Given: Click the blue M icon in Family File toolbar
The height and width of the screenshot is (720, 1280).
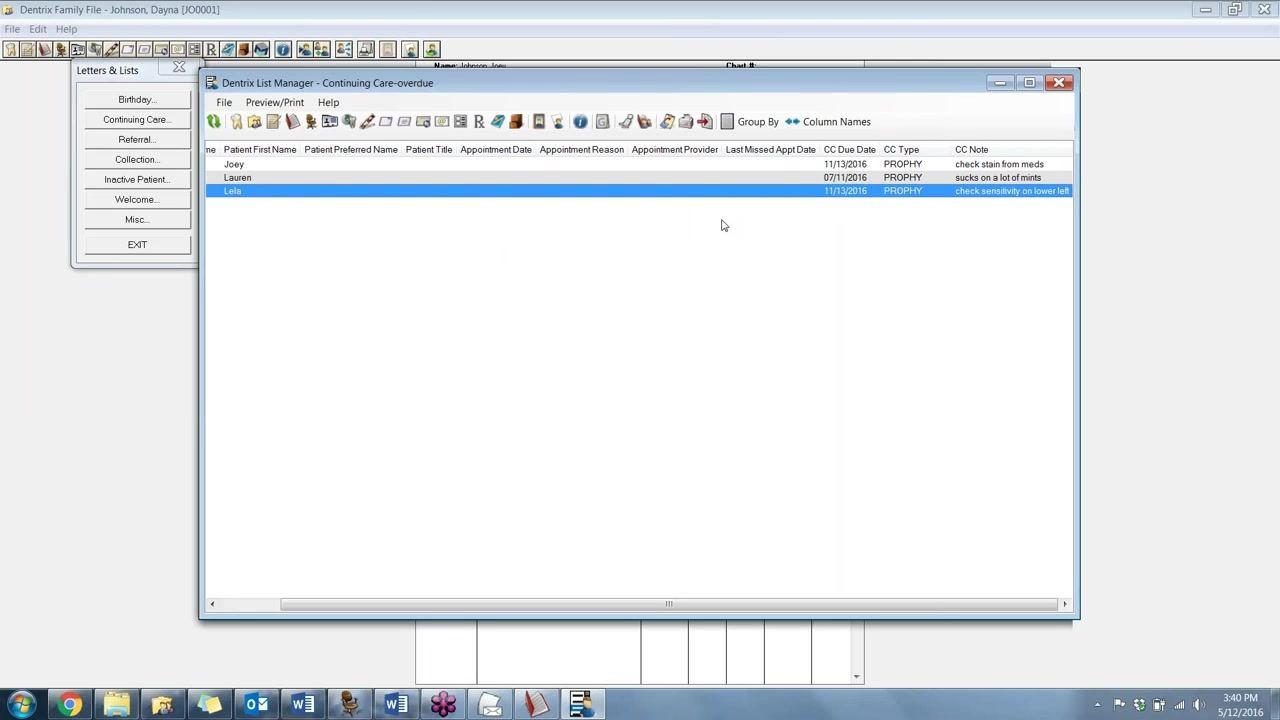Looking at the screenshot, I should [x=260, y=49].
